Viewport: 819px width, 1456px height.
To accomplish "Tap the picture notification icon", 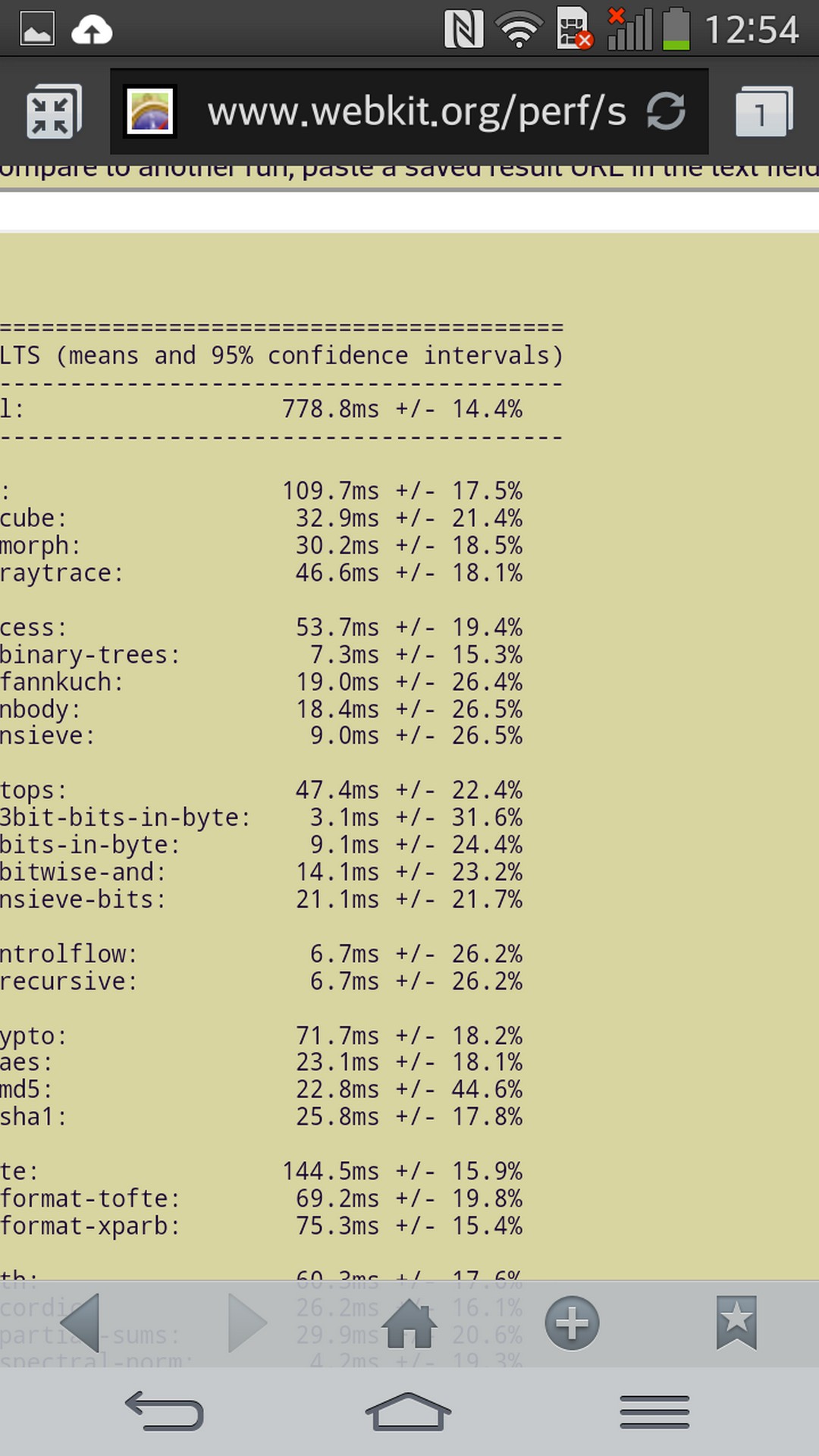I will (37, 30).
